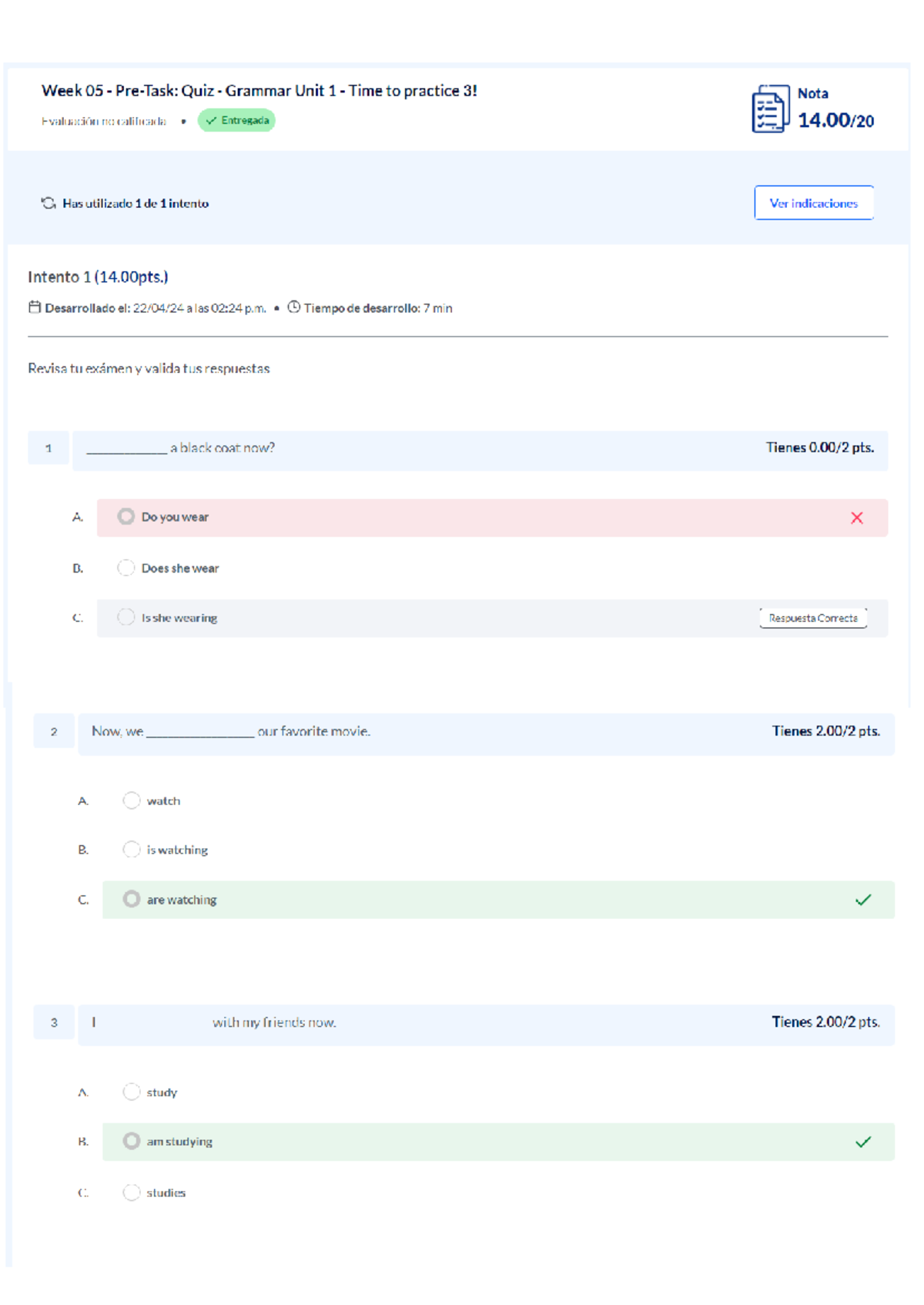
Task: Pick the 'is watching' radio option
Action: coord(132,849)
